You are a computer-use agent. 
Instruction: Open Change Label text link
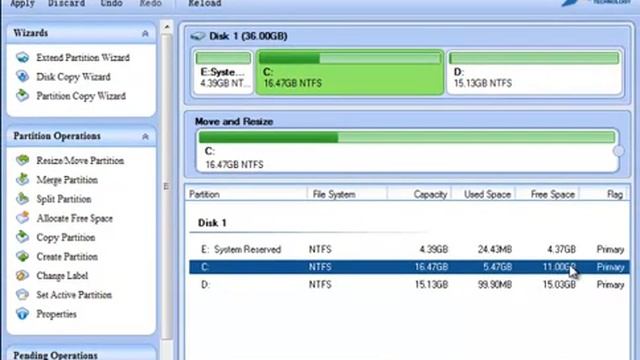(x=62, y=276)
